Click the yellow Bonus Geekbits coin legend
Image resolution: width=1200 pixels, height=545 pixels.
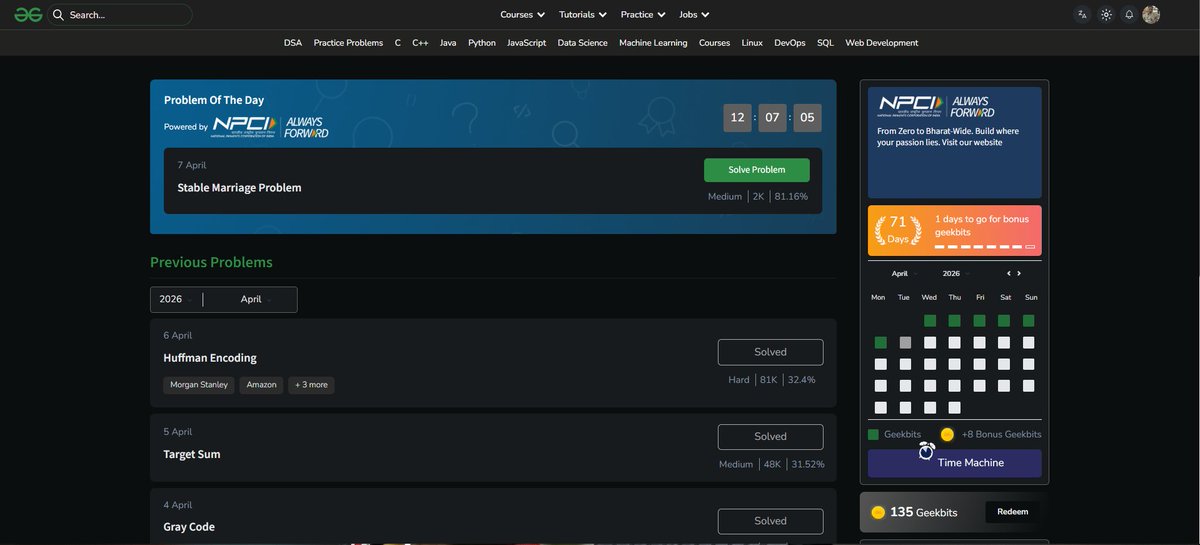pos(947,434)
